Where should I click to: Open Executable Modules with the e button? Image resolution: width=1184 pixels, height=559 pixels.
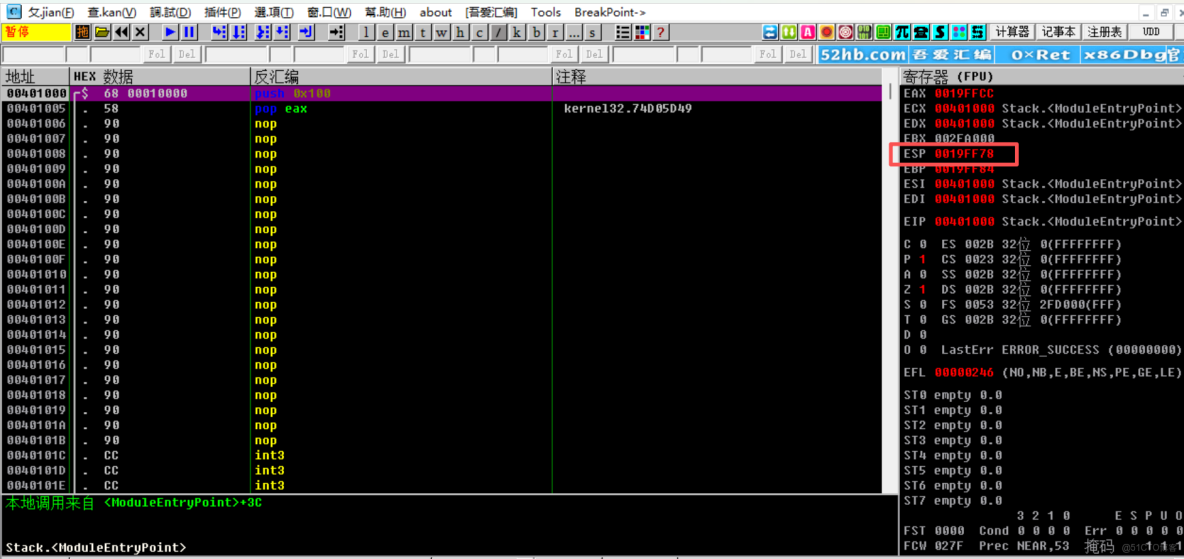coord(385,32)
